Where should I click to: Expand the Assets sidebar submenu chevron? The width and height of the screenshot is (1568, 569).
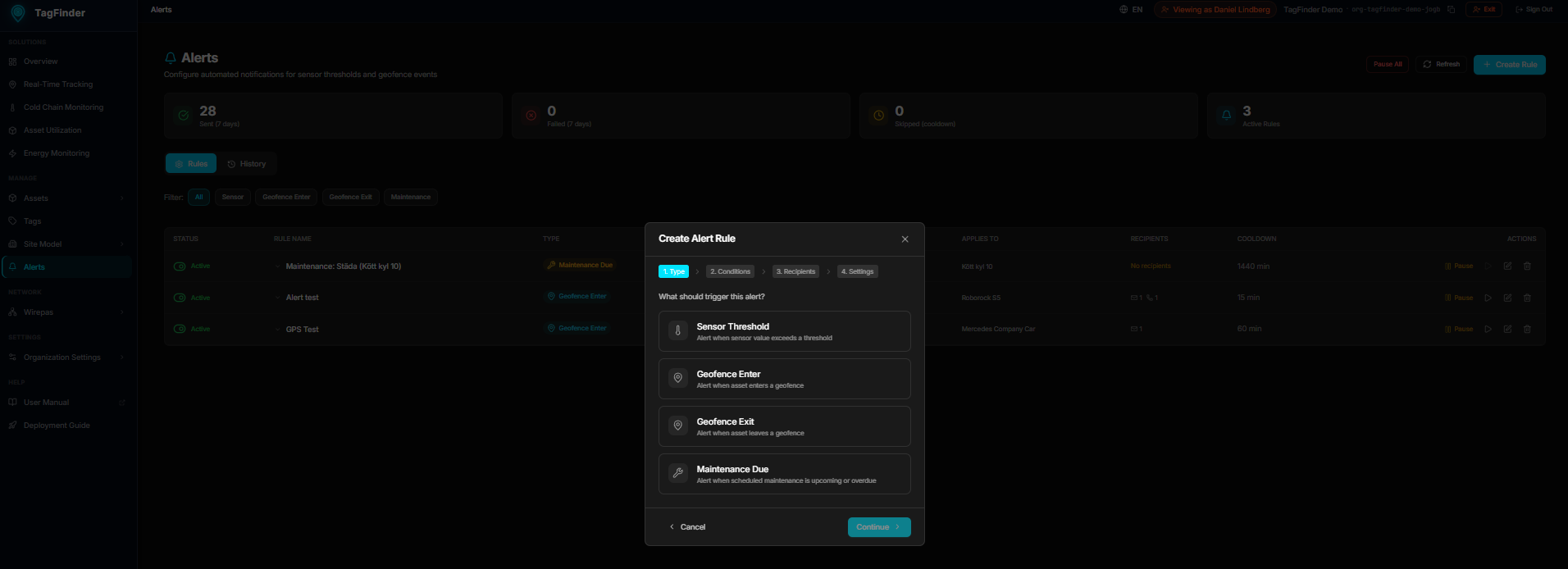[121, 198]
